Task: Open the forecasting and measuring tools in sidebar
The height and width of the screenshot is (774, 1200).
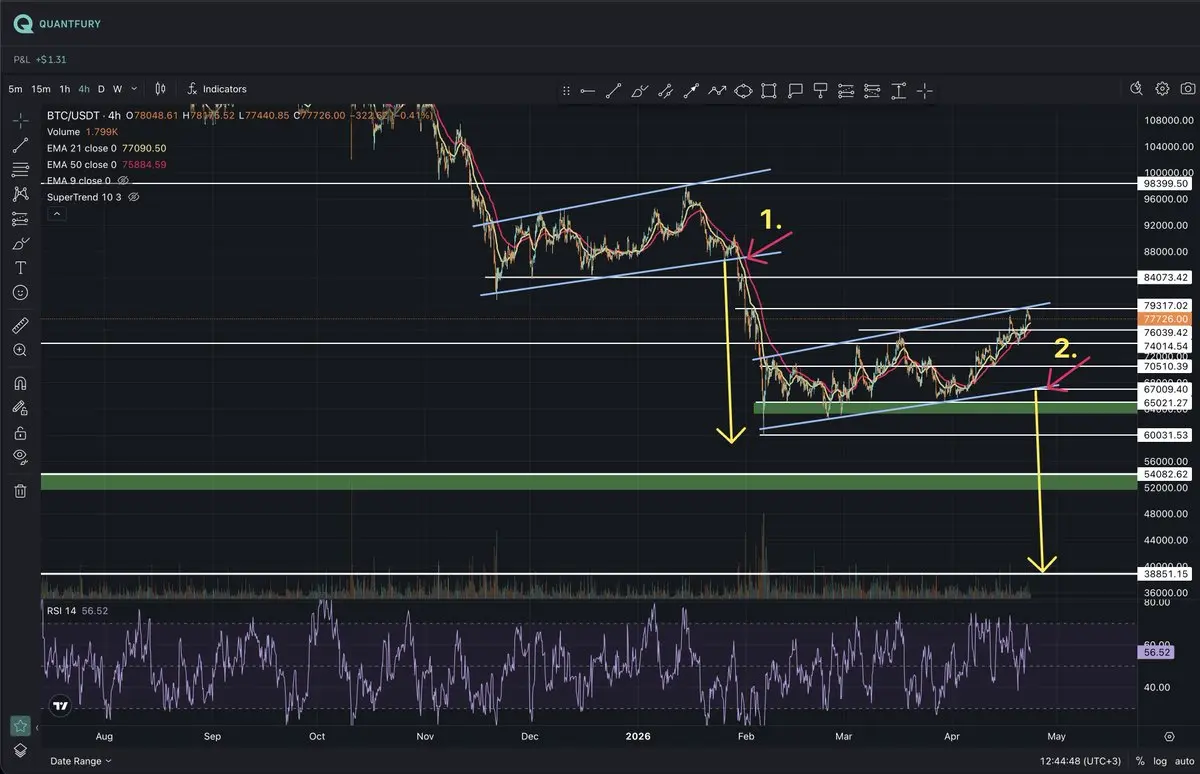Action: (20, 219)
